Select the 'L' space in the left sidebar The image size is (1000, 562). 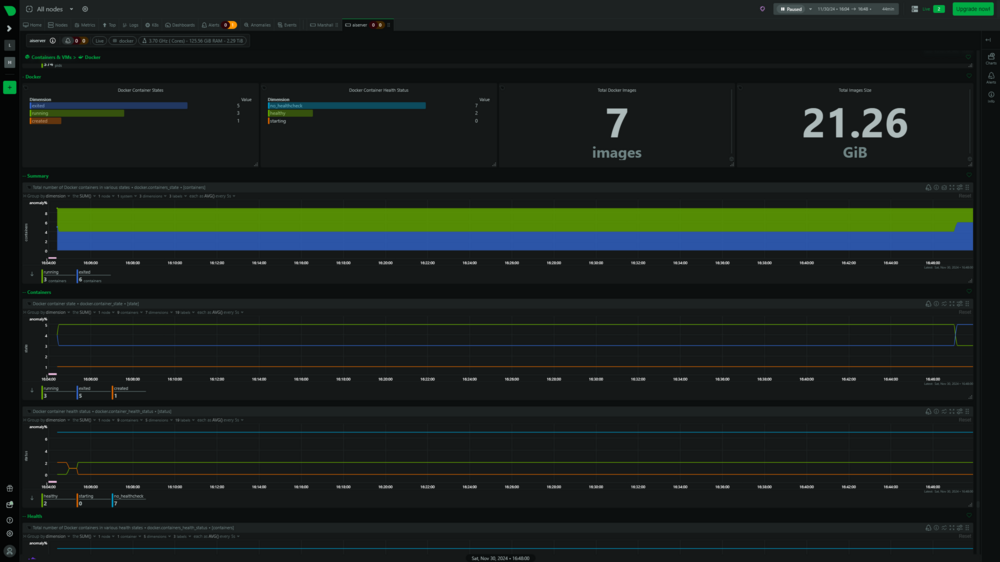(x=10, y=45)
